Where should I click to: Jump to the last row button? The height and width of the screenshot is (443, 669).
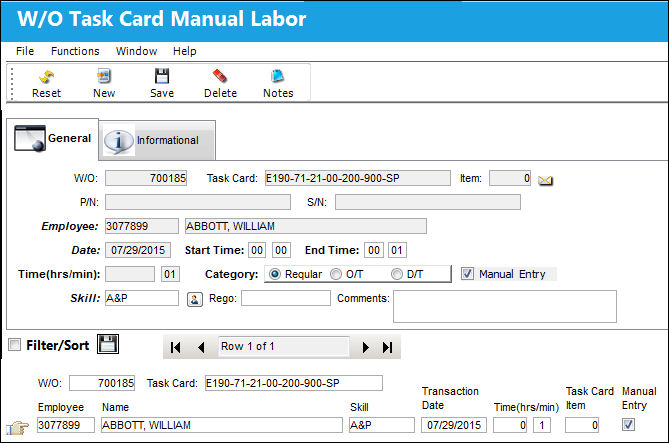point(387,347)
